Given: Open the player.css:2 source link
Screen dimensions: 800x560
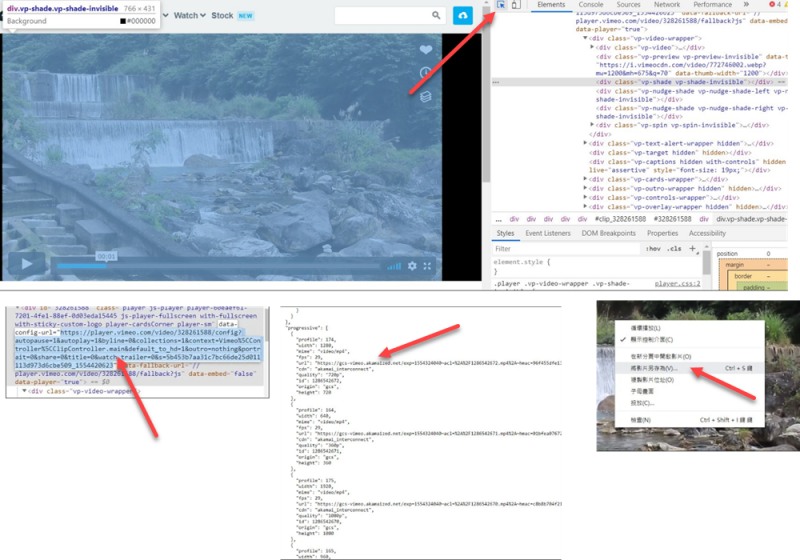Looking at the screenshot, I should (677, 284).
